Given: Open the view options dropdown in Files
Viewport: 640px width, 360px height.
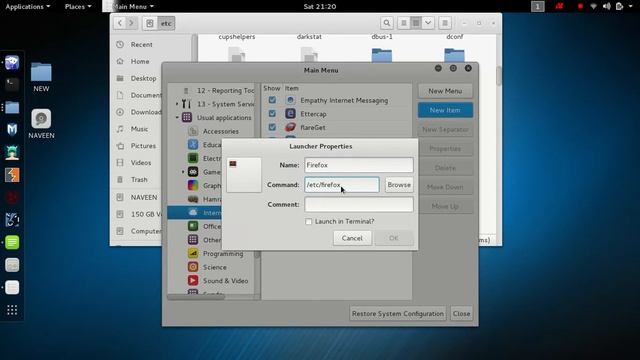Looking at the screenshot, I should [428, 23].
